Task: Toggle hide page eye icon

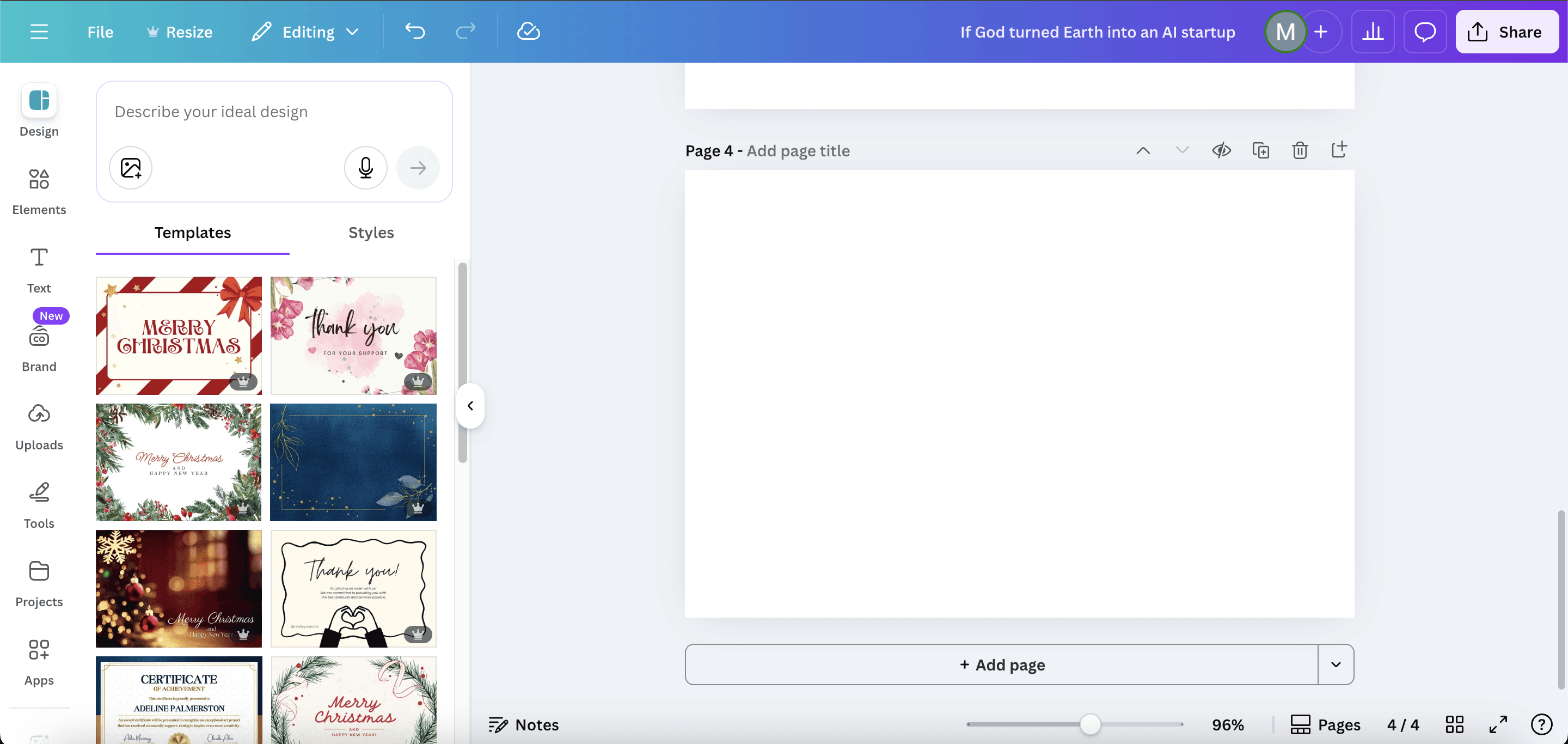Action: pos(1221,150)
